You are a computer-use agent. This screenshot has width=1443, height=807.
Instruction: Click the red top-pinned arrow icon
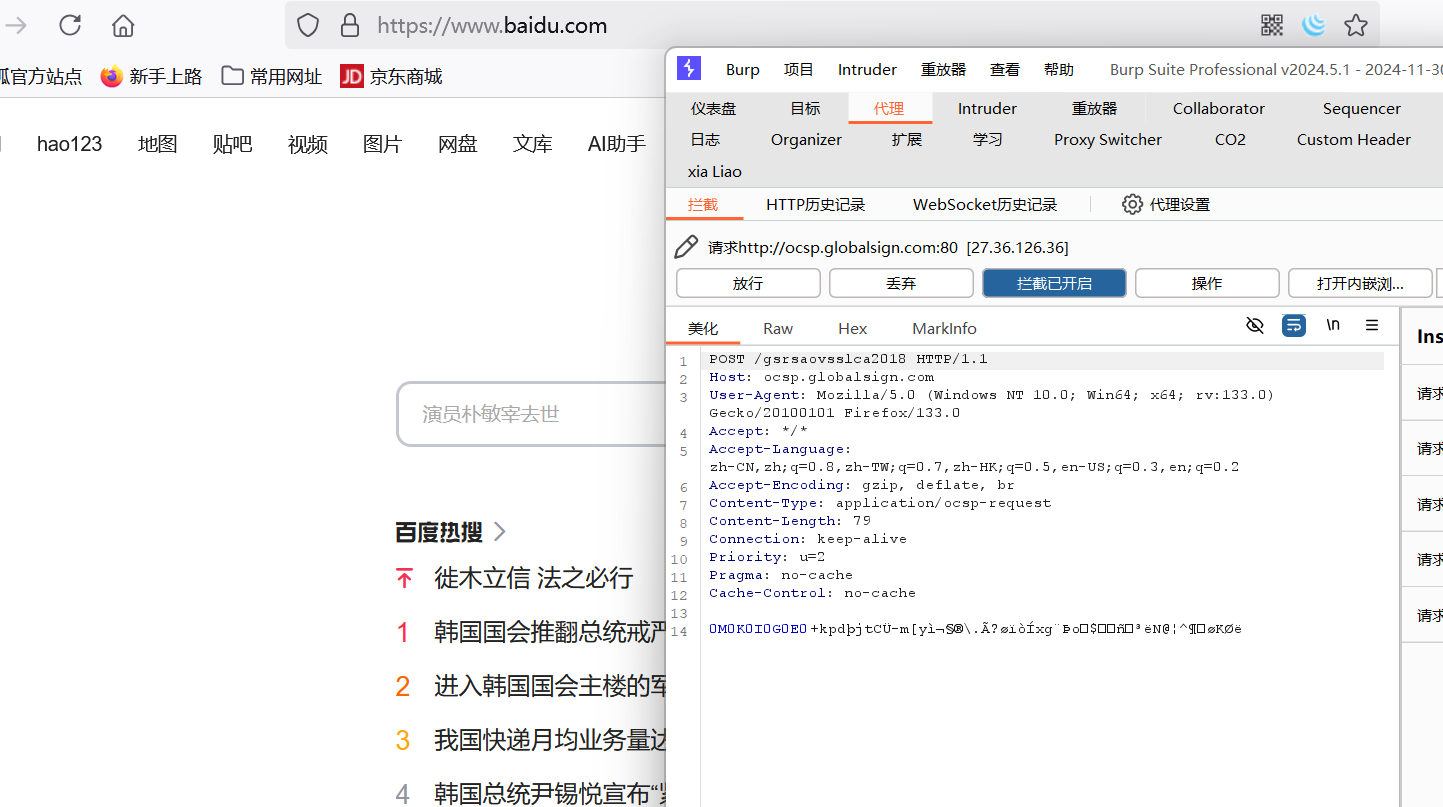(x=404, y=578)
